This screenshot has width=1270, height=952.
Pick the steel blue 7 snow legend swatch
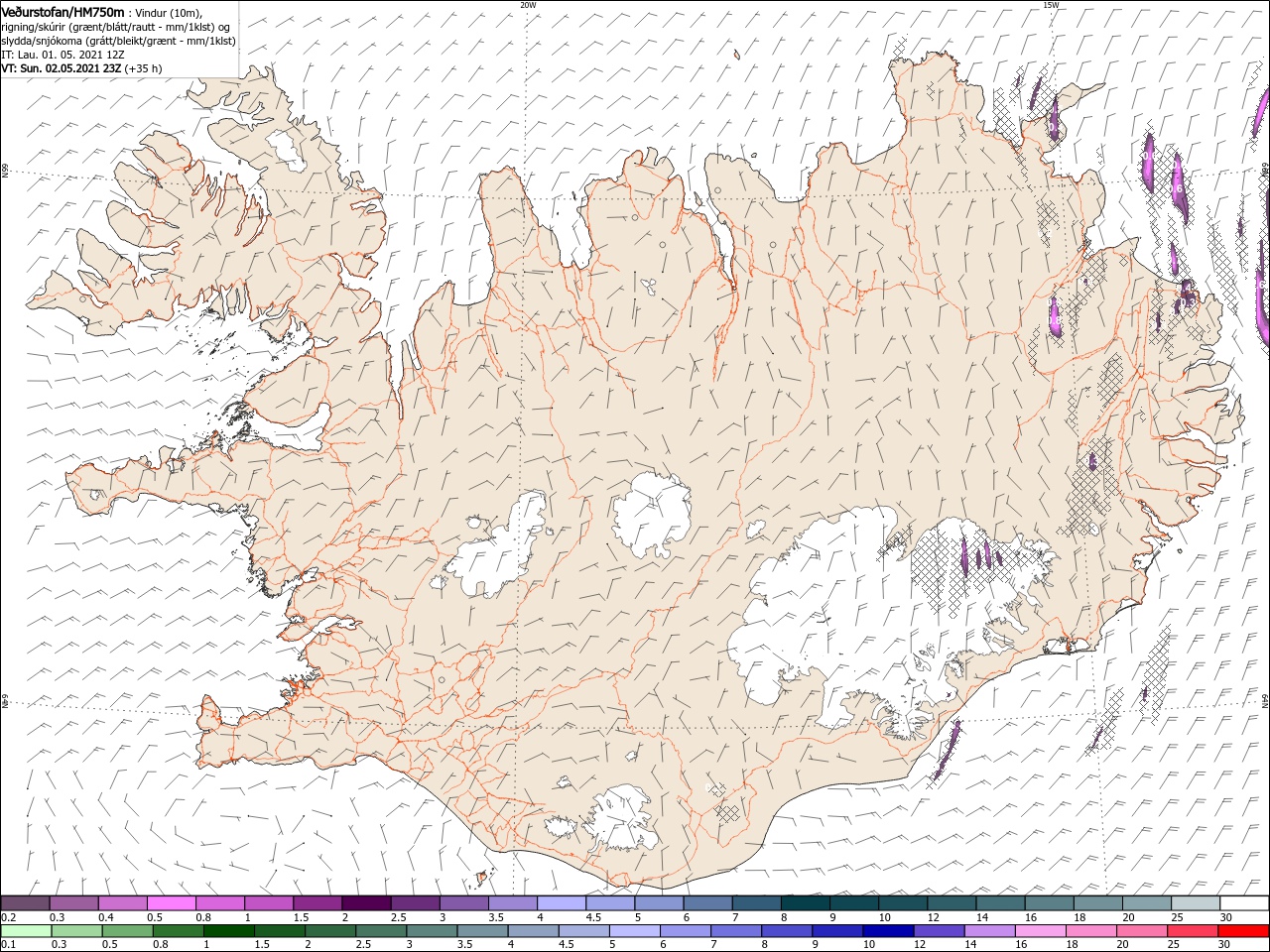tap(756, 903)
